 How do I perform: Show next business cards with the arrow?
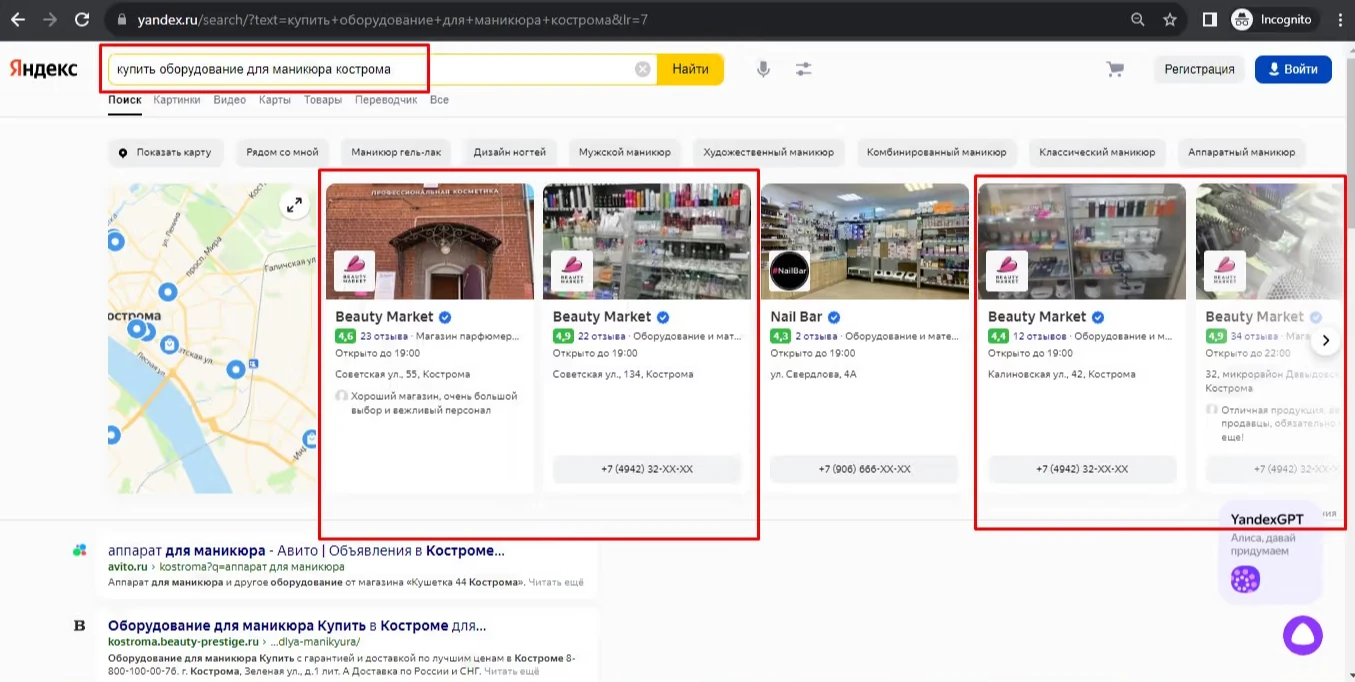pos(1326,341)
